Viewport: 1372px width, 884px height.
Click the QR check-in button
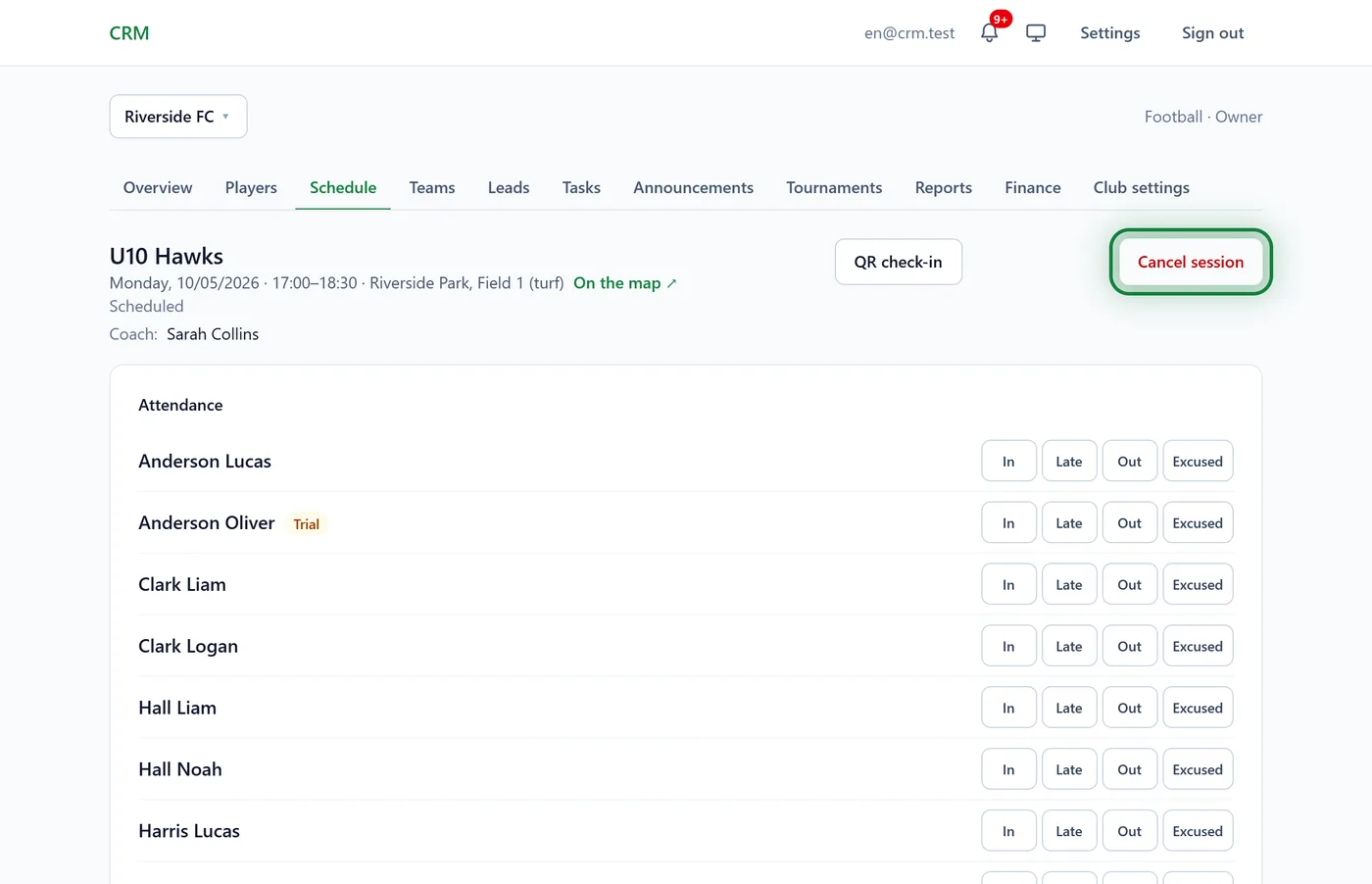pyautogui.click(x=898, y=262)
